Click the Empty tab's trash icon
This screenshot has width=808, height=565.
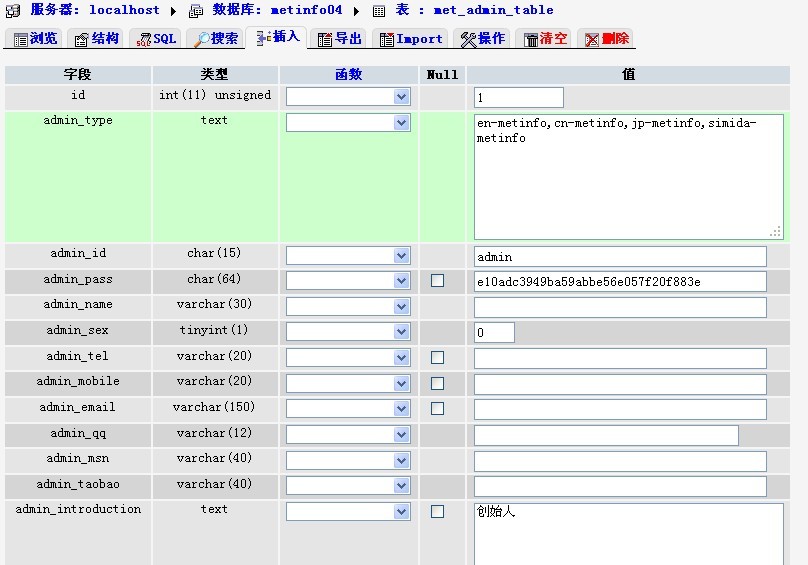531,40
